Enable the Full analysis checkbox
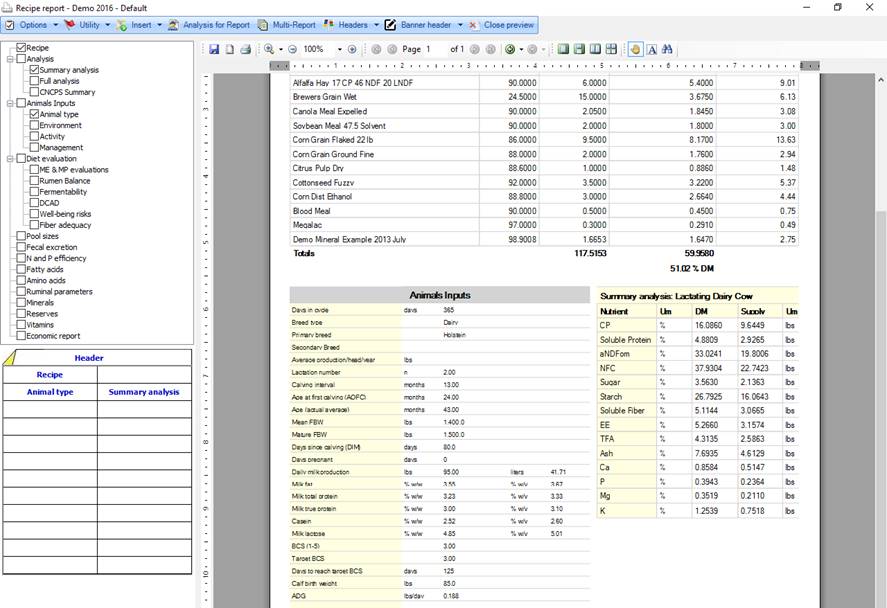Screen dimensions: 887x608 34,81
